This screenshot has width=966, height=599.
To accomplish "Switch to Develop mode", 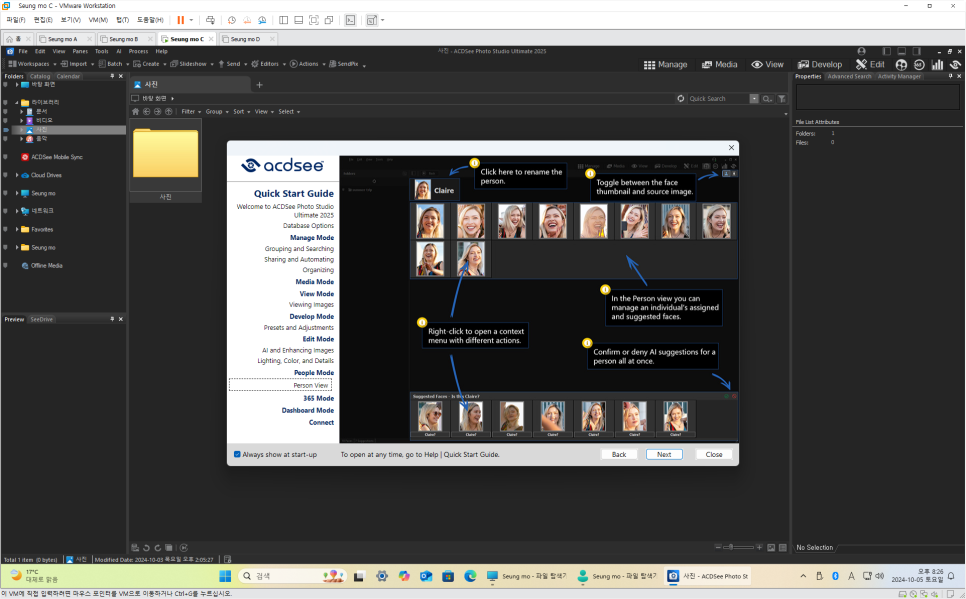I will click(820, 63).
